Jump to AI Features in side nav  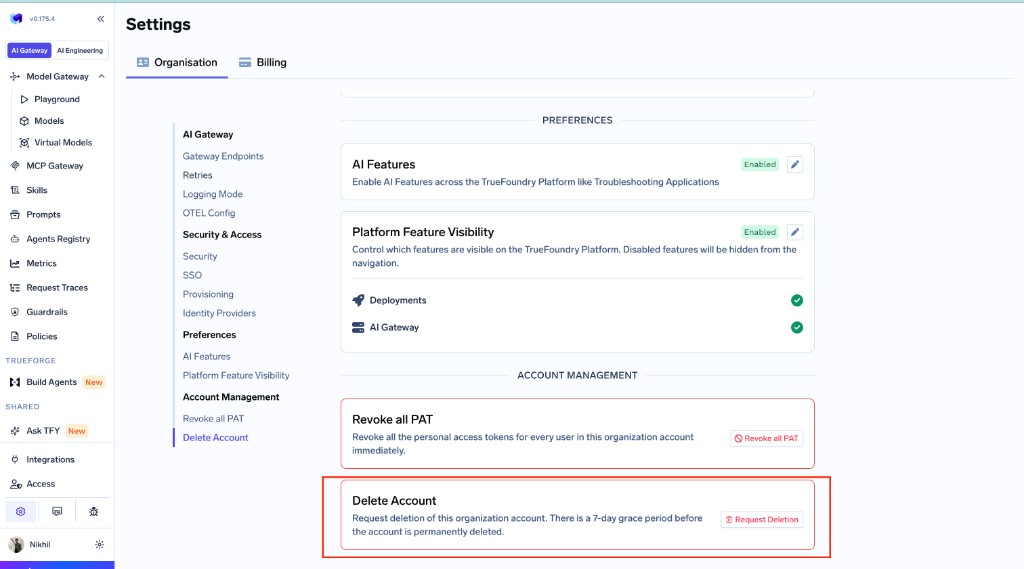[206, 356]
